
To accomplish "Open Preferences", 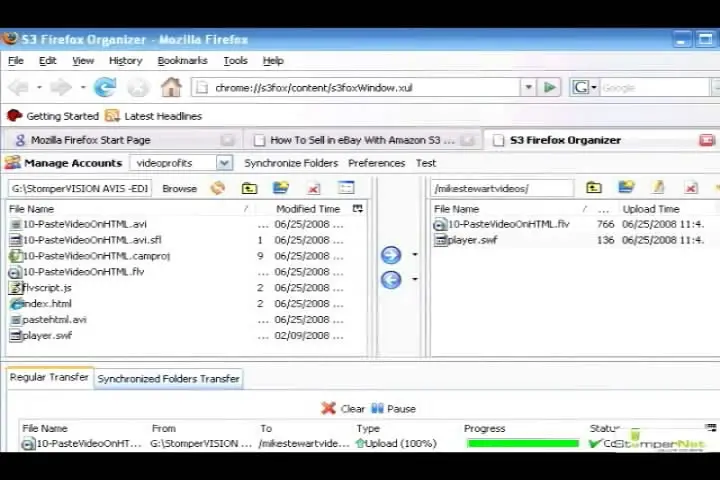I will pyautogui.click(x=377, y=163).
